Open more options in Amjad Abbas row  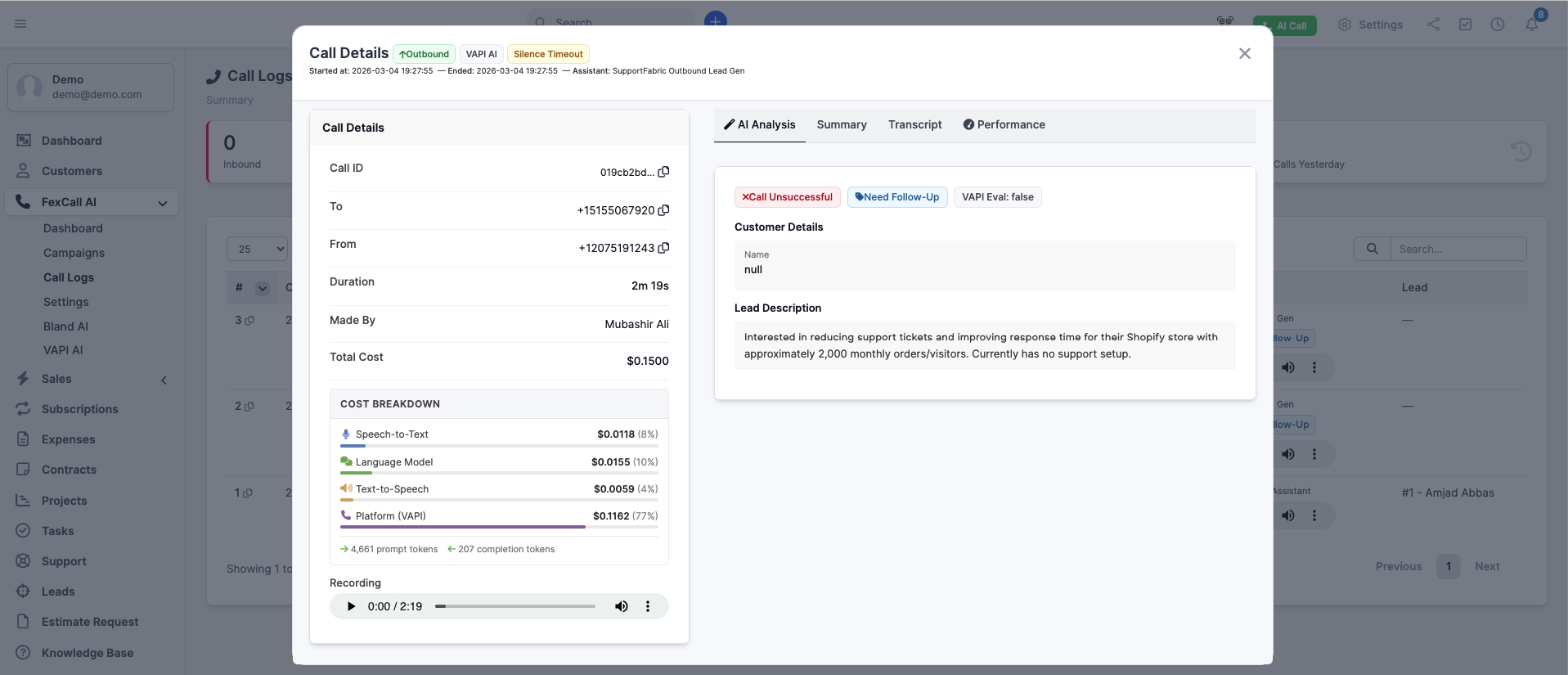point(1314,515)
